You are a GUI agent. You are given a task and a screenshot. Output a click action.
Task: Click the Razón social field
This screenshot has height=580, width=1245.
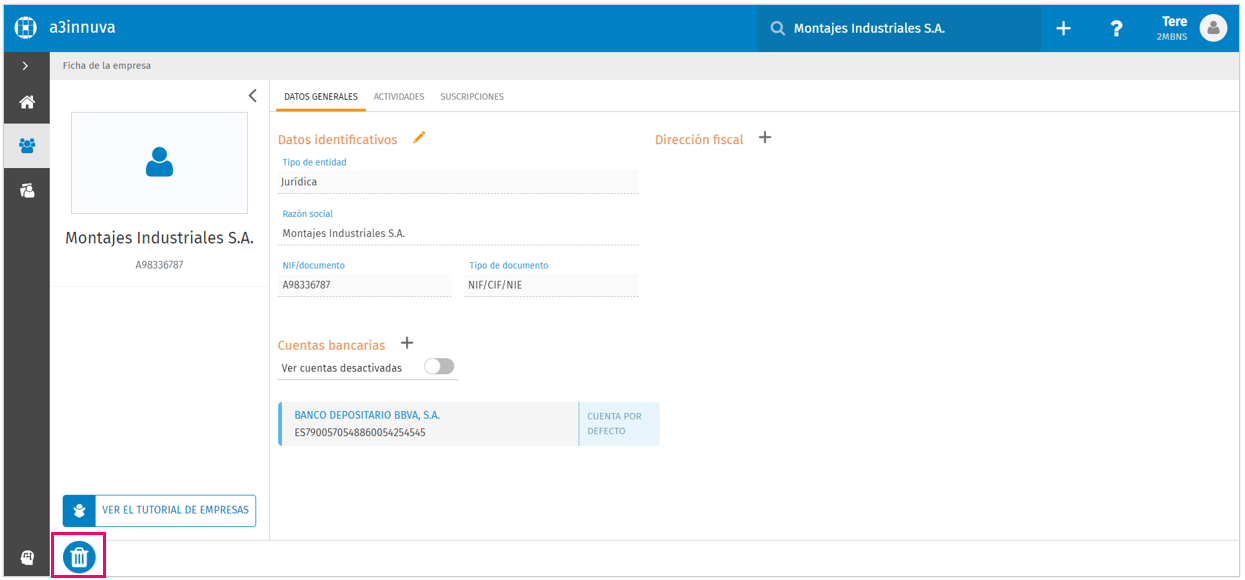pos(458,233)
